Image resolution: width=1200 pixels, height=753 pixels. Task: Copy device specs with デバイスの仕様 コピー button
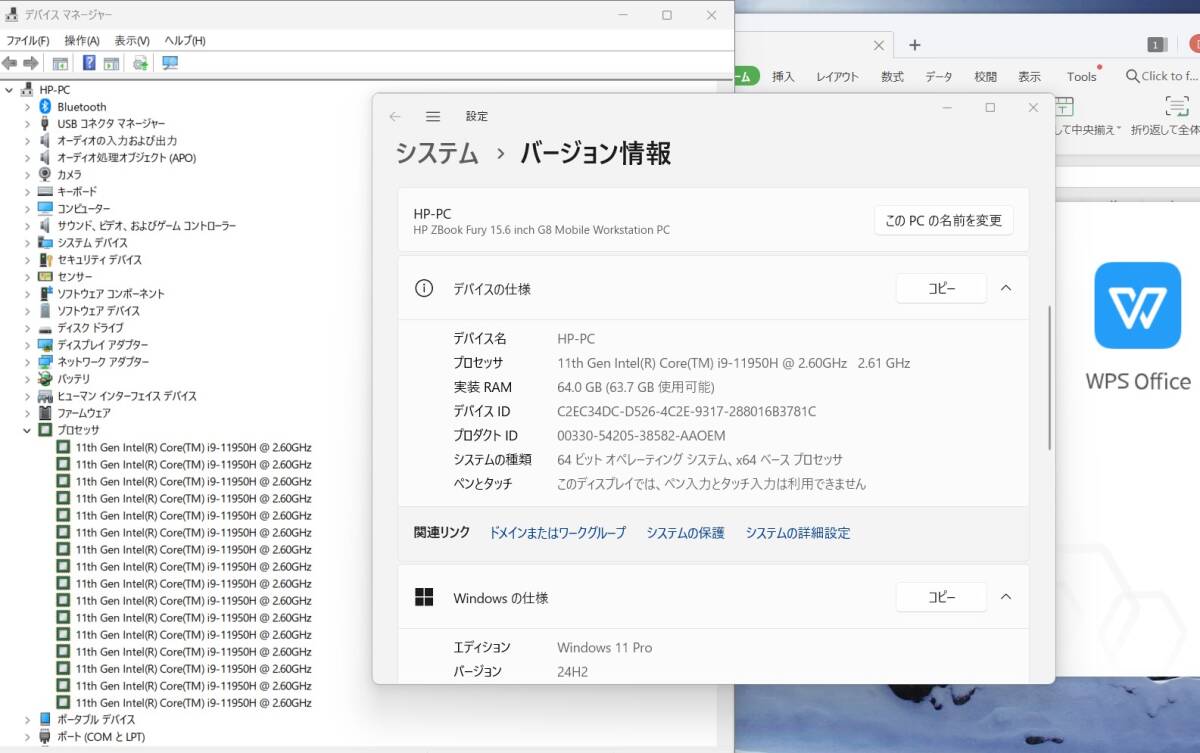(x=941, y=288)
